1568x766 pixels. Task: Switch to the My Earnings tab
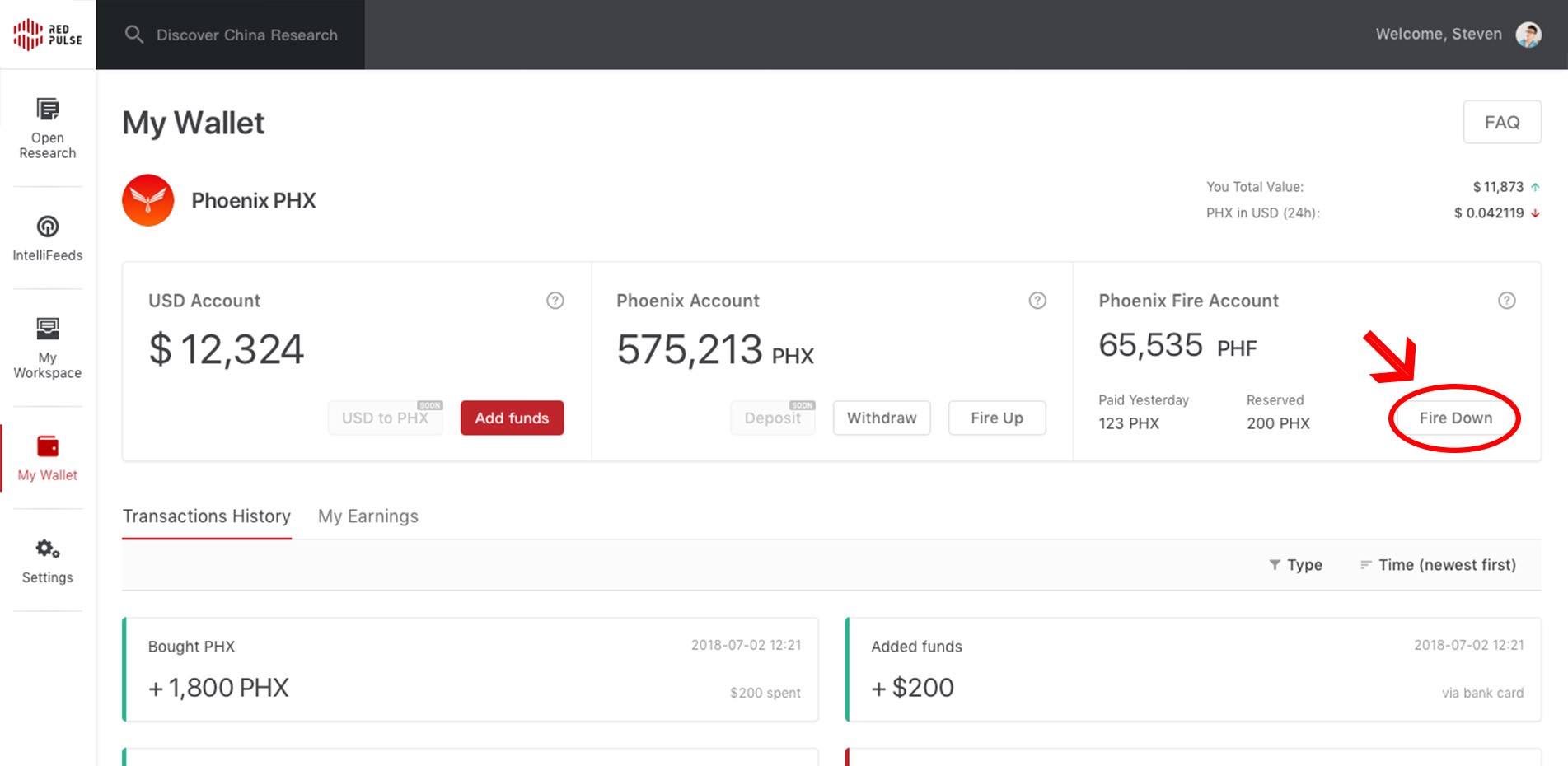[368, 516]
